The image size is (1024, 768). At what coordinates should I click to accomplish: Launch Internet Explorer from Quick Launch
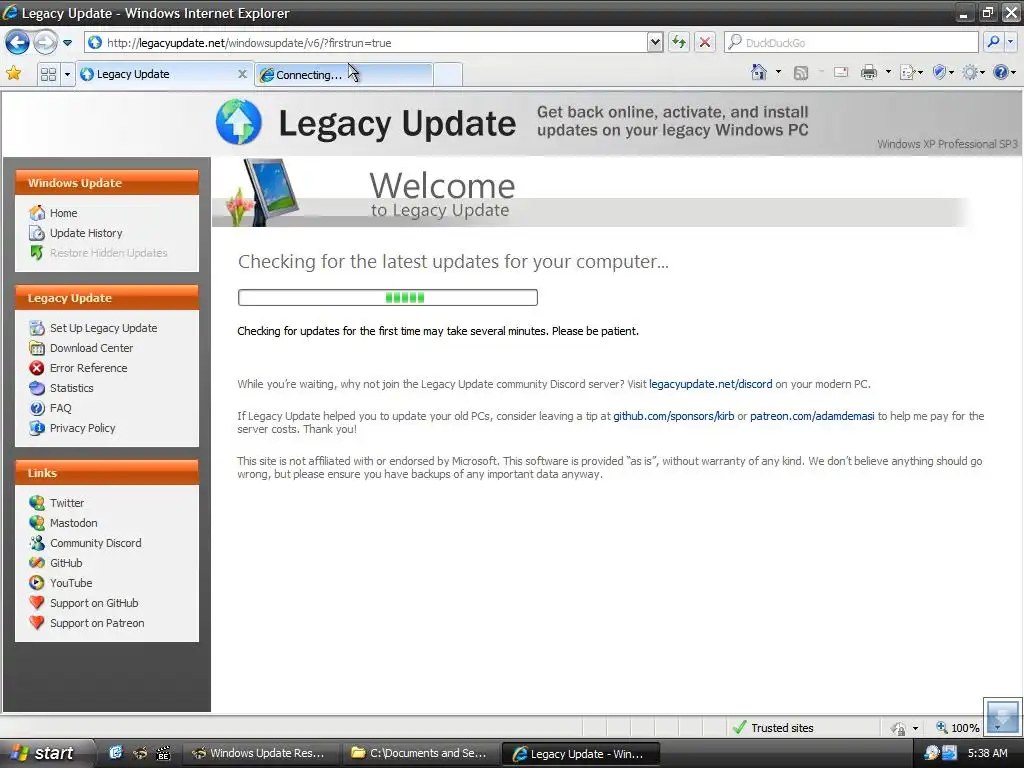coord(116,753)
